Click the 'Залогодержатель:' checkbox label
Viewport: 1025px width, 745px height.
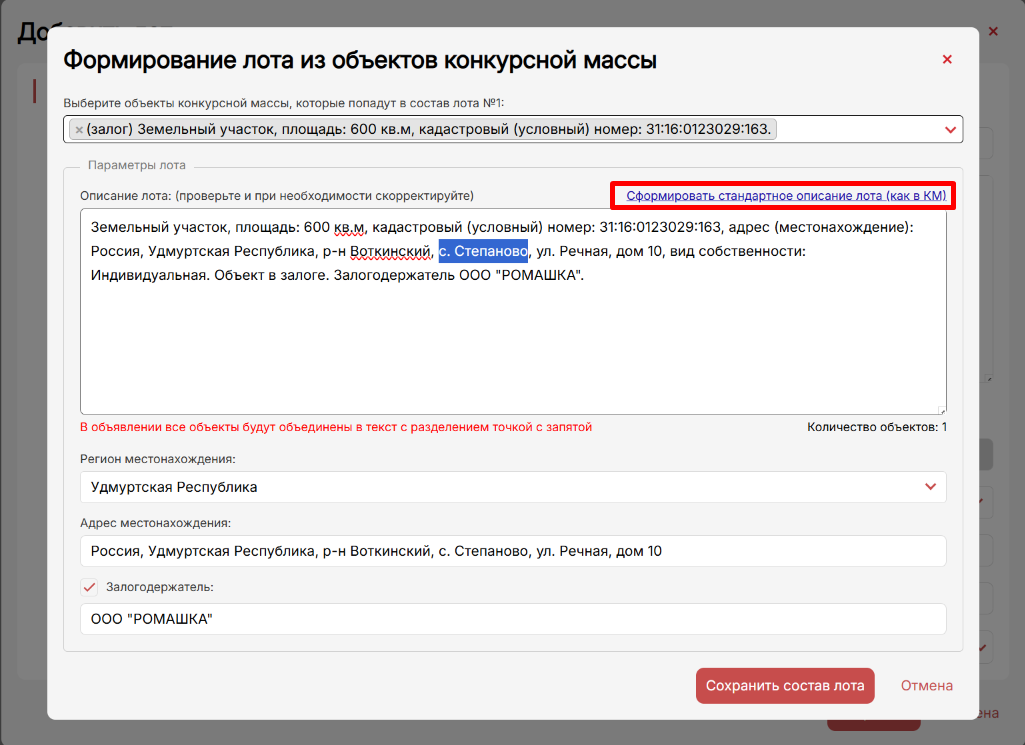160,587
